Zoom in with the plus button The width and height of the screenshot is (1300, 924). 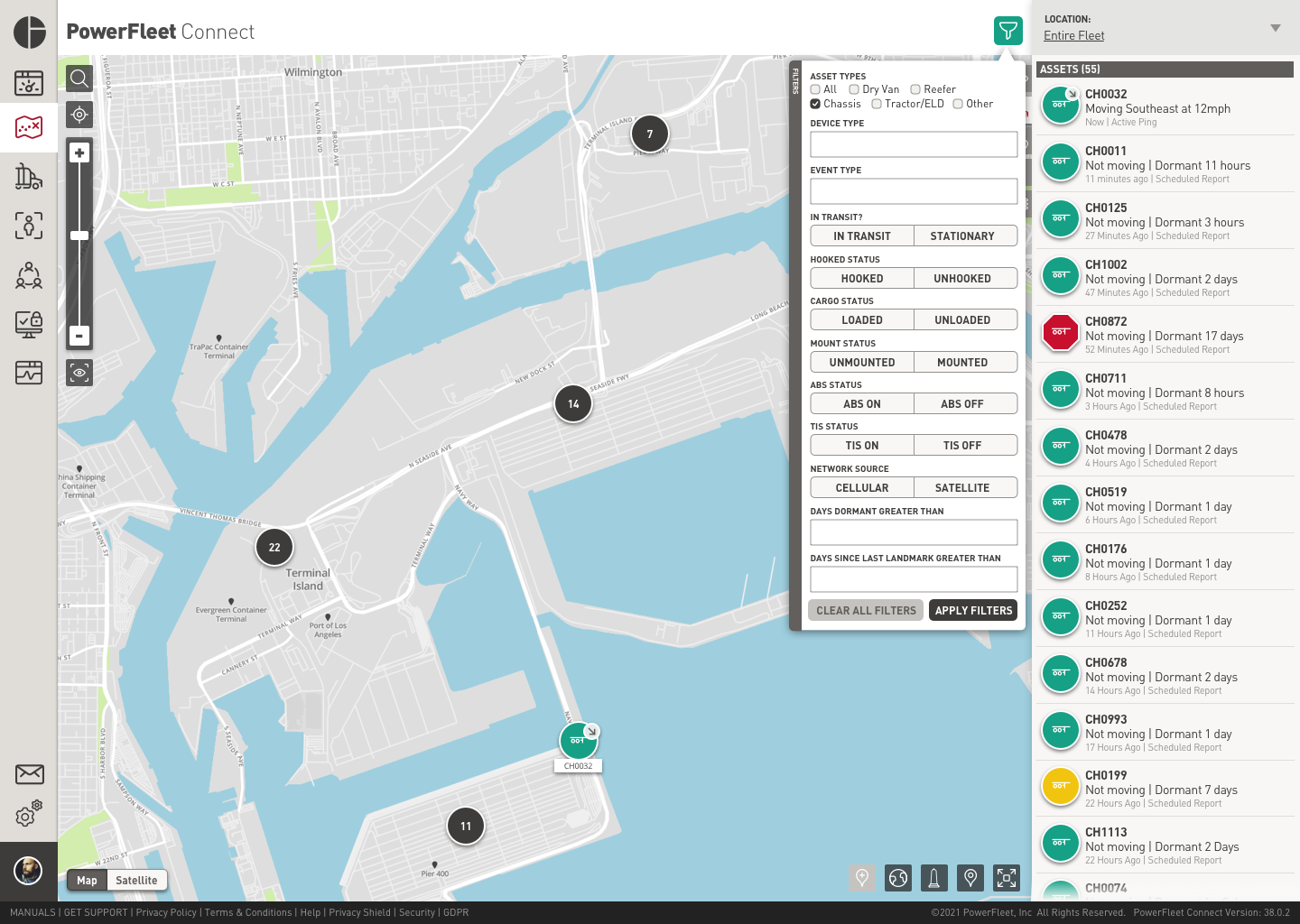pos(79,152)
